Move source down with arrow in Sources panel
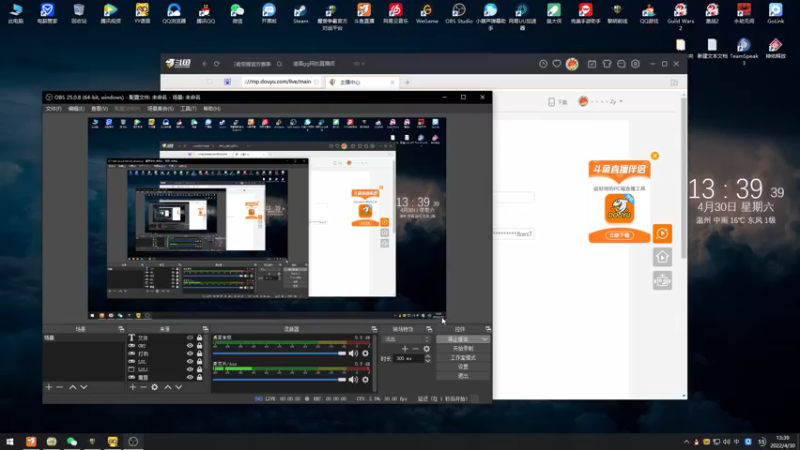The image size is (800, 450). point(179,387)
